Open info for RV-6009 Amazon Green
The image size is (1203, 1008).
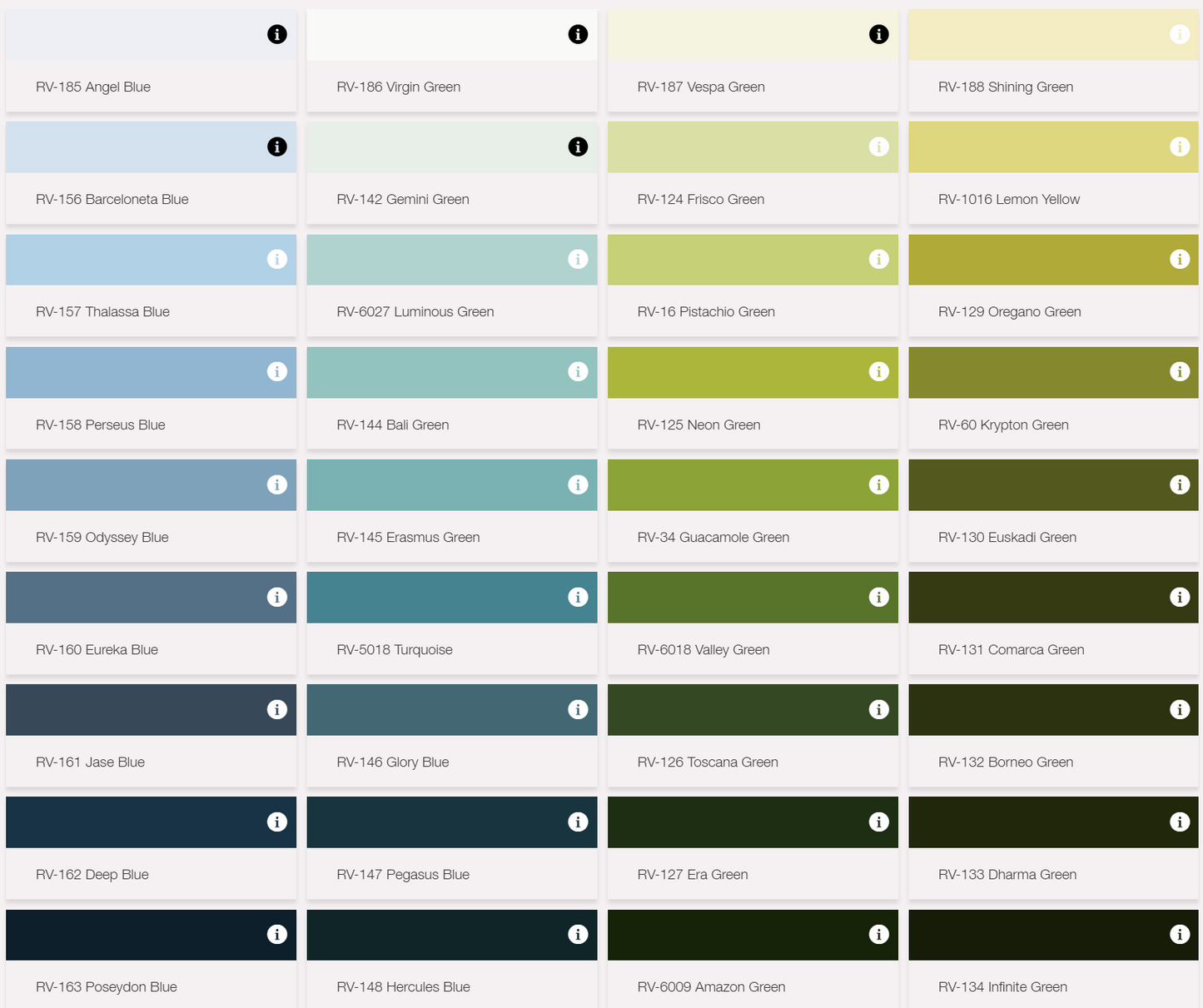coord(878,934)
